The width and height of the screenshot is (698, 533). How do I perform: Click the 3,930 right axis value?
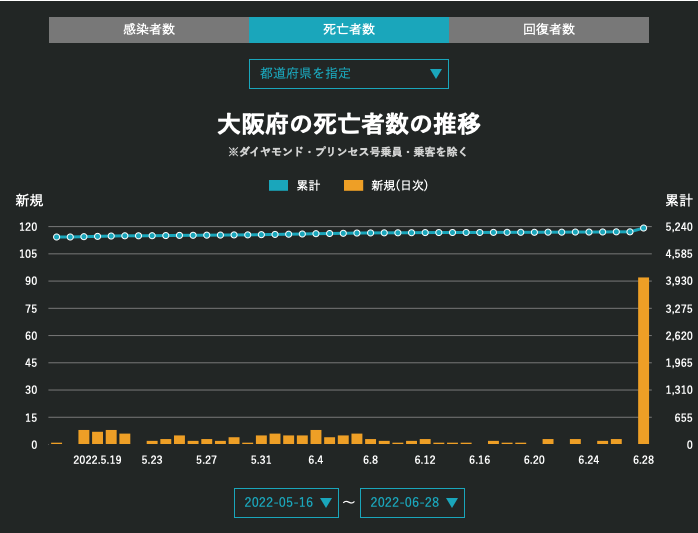pyautogui.click(x=679, y=281)
